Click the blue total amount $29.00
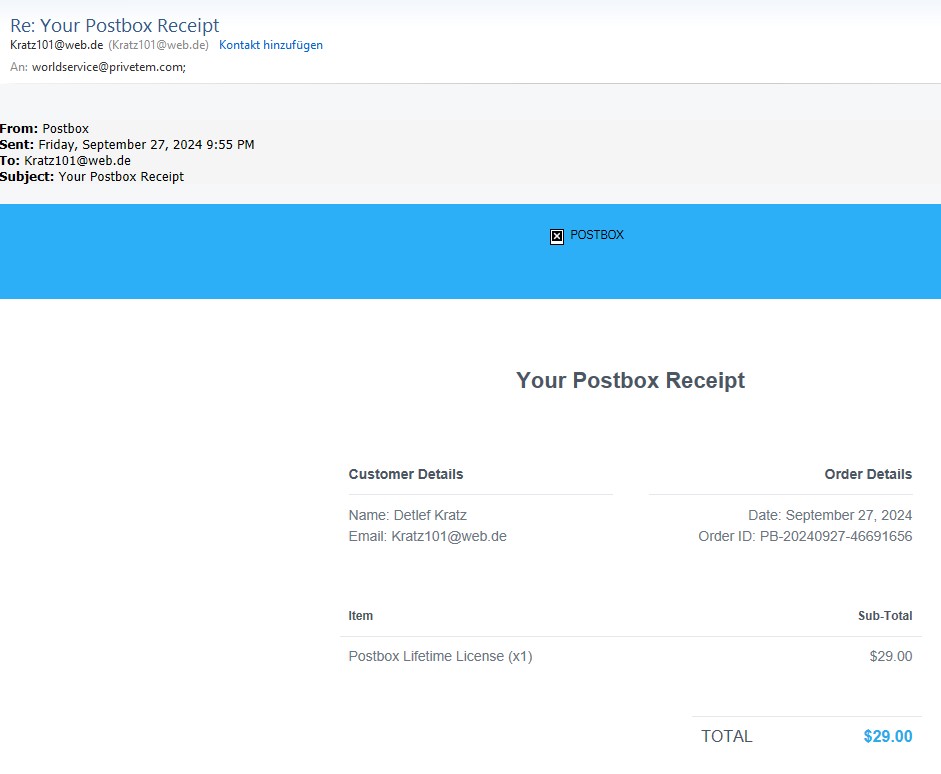The width and height of the screenshot is (941, 774). click(887, 736)
